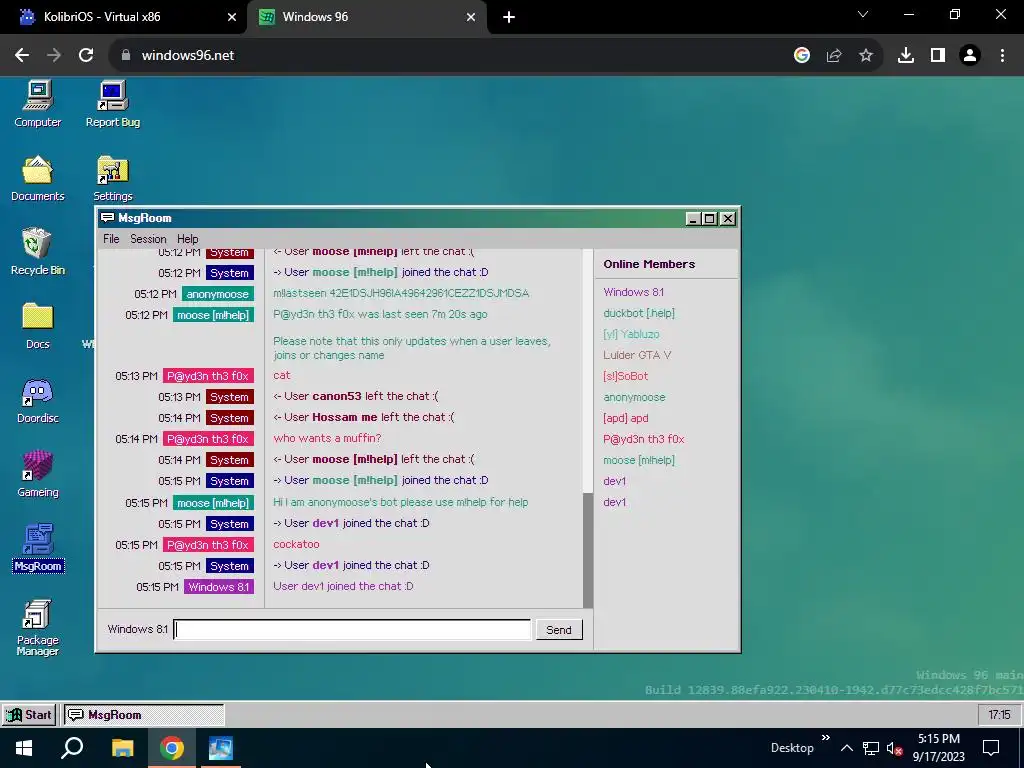Click the 'cockatoo' chat message

296,544
